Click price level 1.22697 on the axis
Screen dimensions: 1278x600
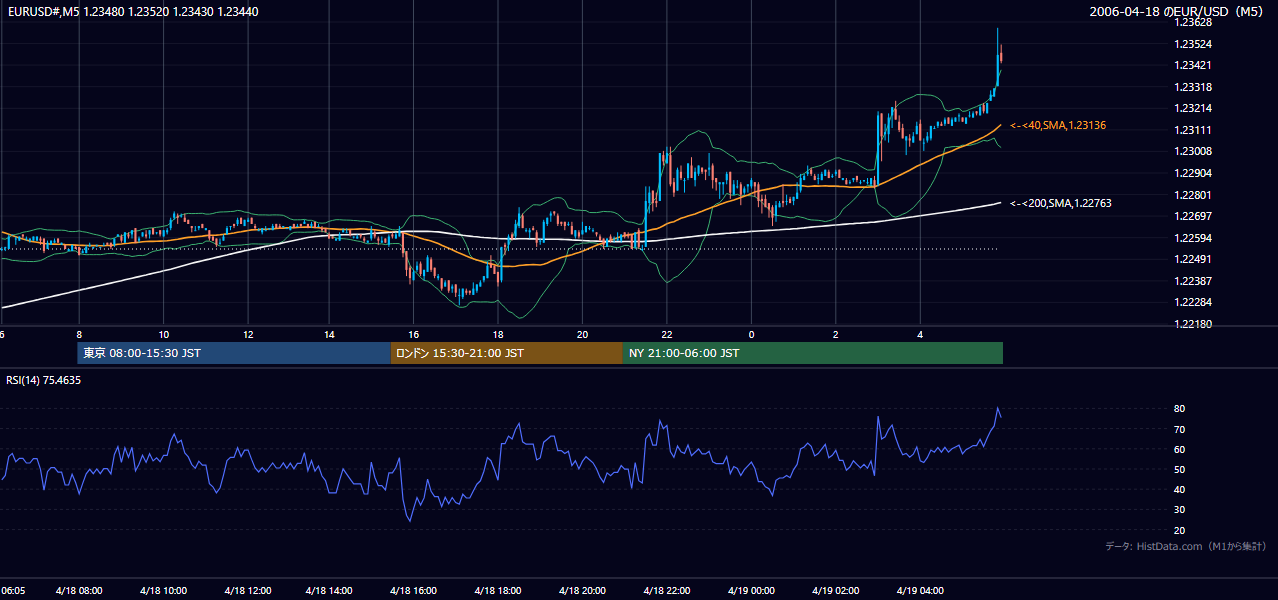(1194, 216)
